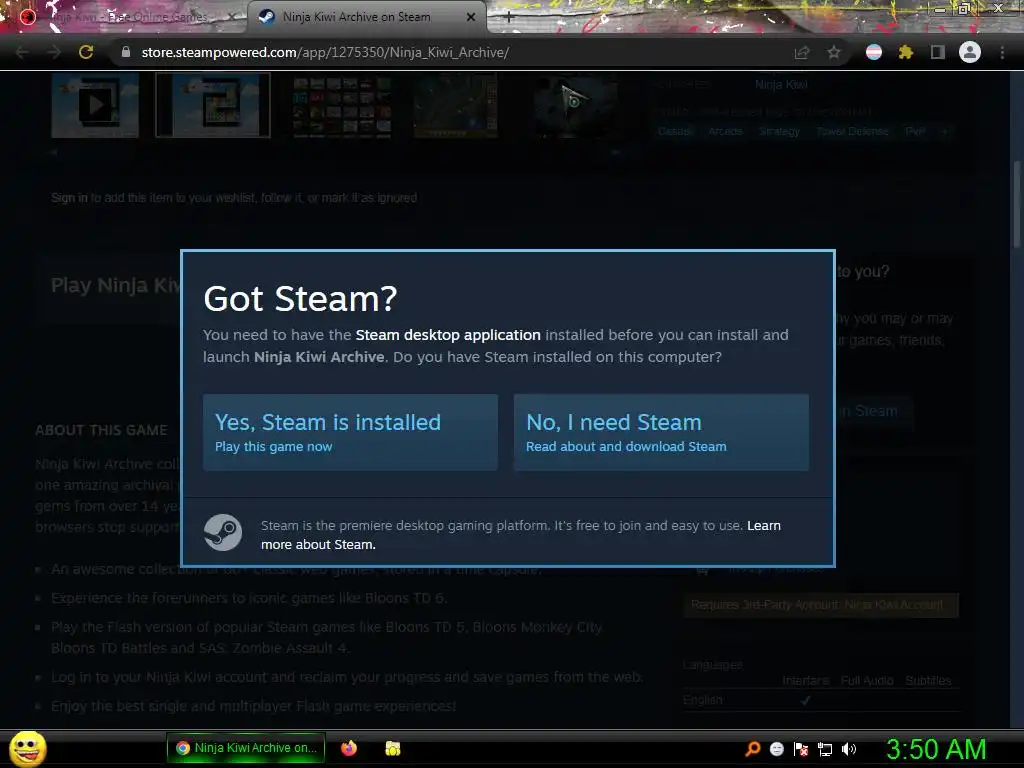
Task: Bookmark this page with the star icon
Action: coord(833,52)
